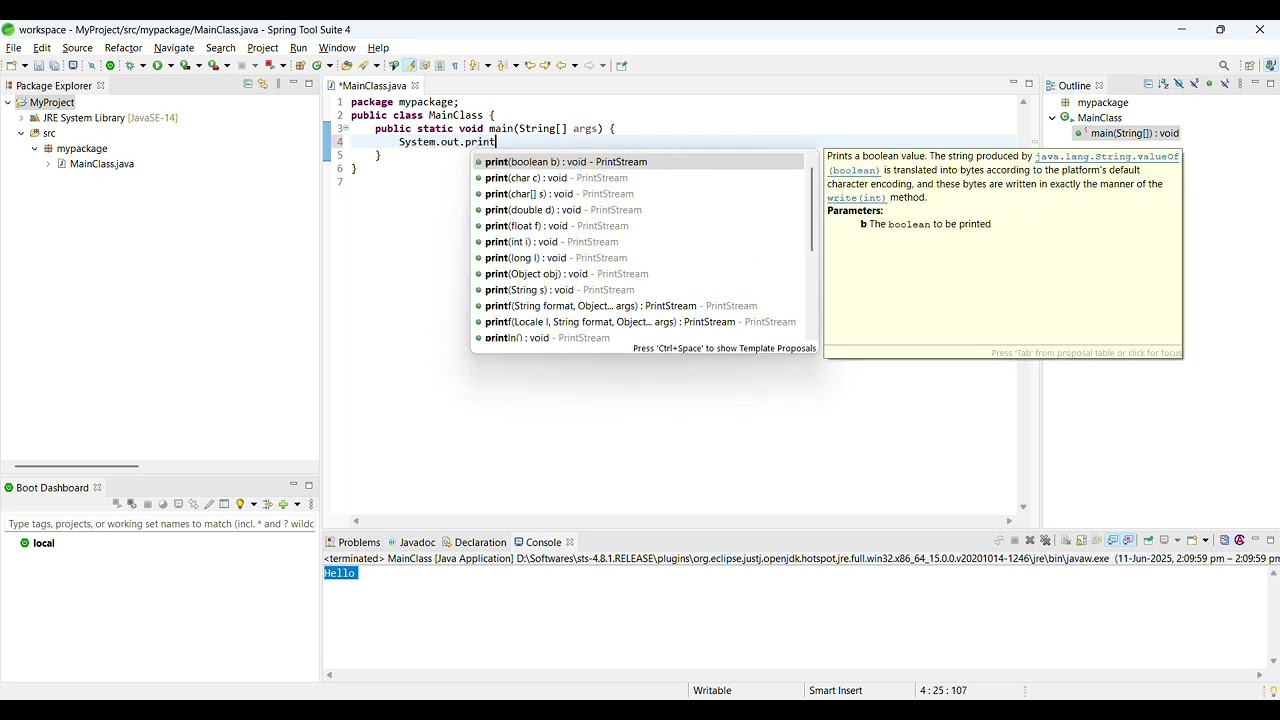Expand JRE System Library node
Viewport: 1280px width, 720px height.
click(x=21, y=118)
